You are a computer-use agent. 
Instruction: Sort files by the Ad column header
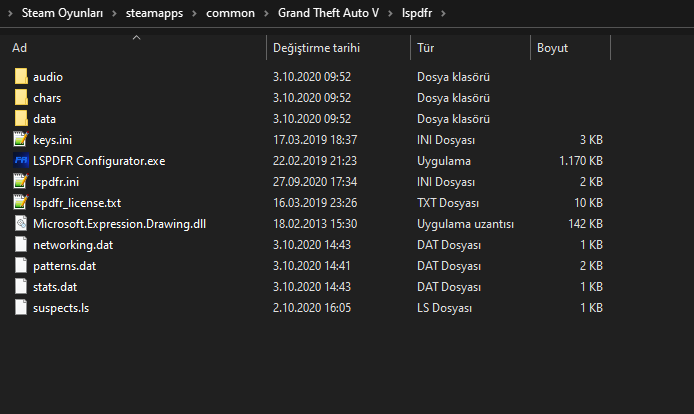[x=20, y=48]
